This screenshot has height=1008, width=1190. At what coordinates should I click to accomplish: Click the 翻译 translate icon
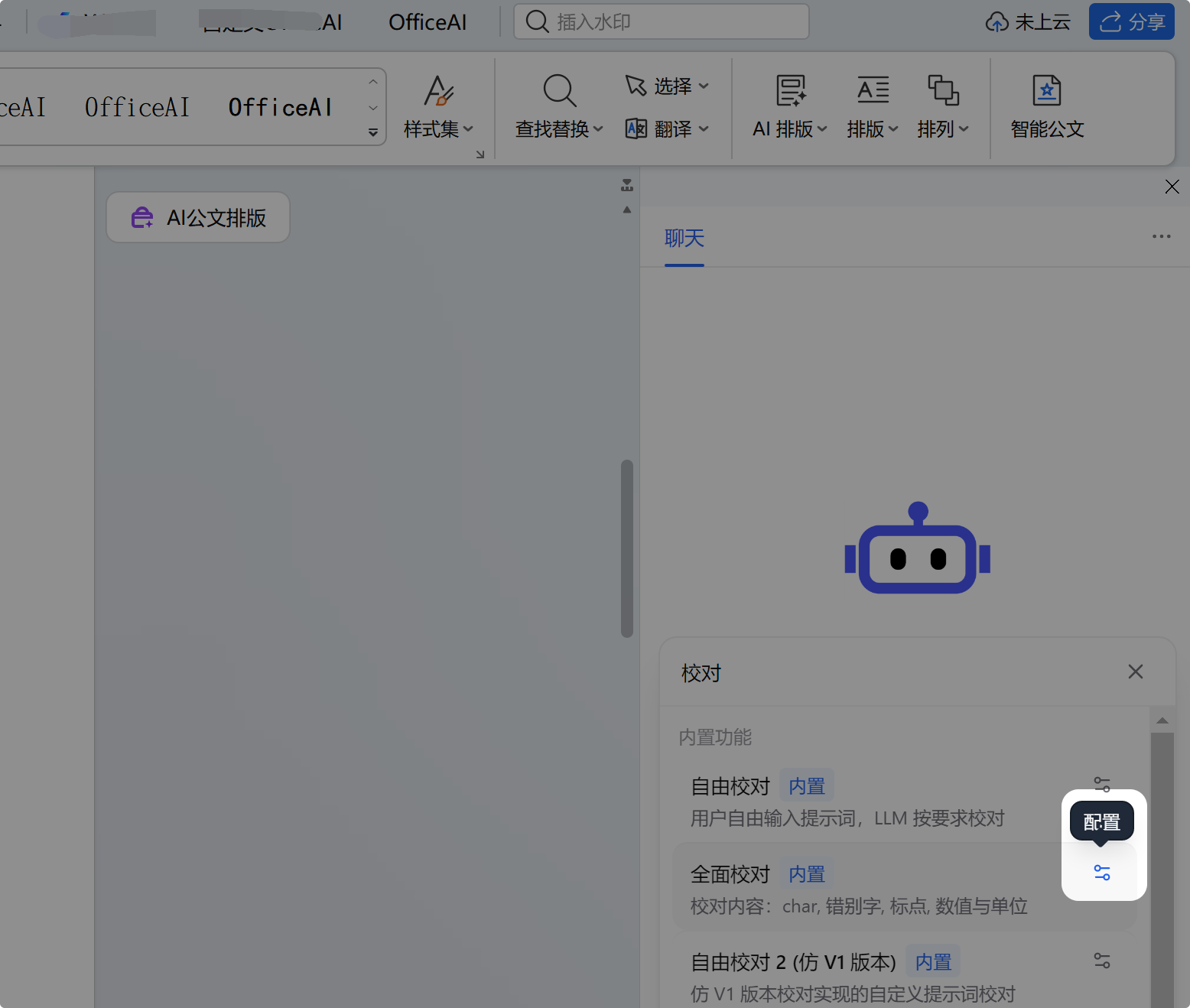[x=636, y=128]
